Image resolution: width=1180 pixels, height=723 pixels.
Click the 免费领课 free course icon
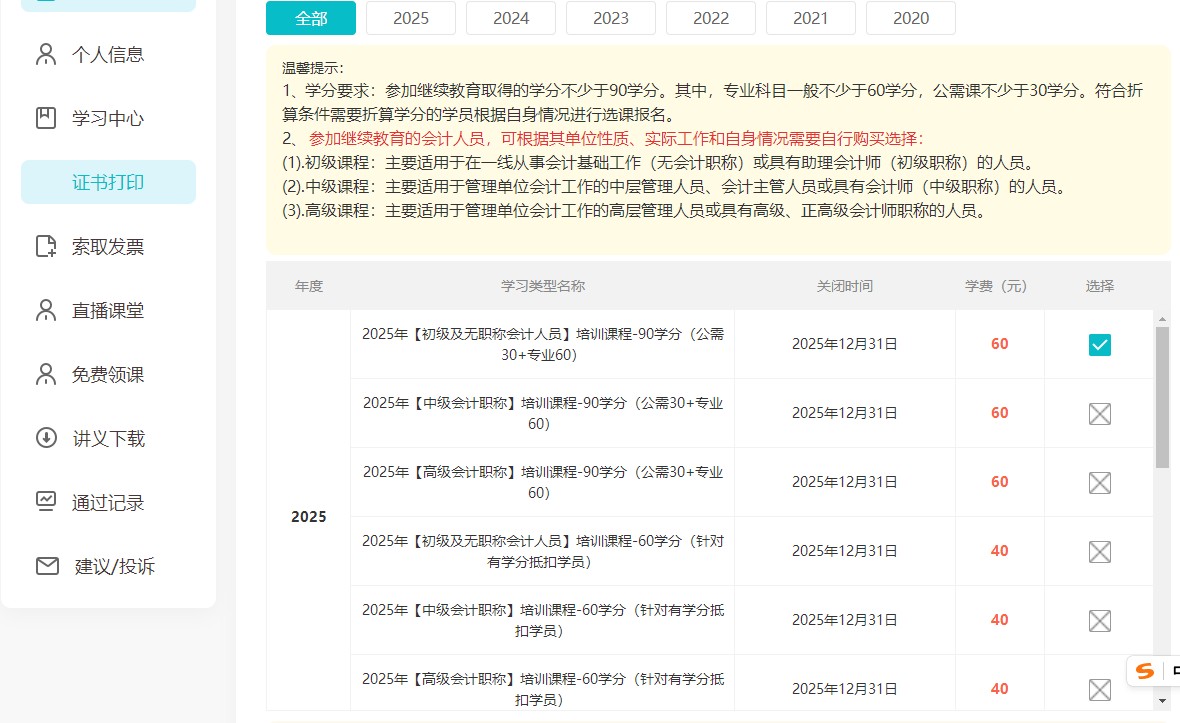point(45,374)
